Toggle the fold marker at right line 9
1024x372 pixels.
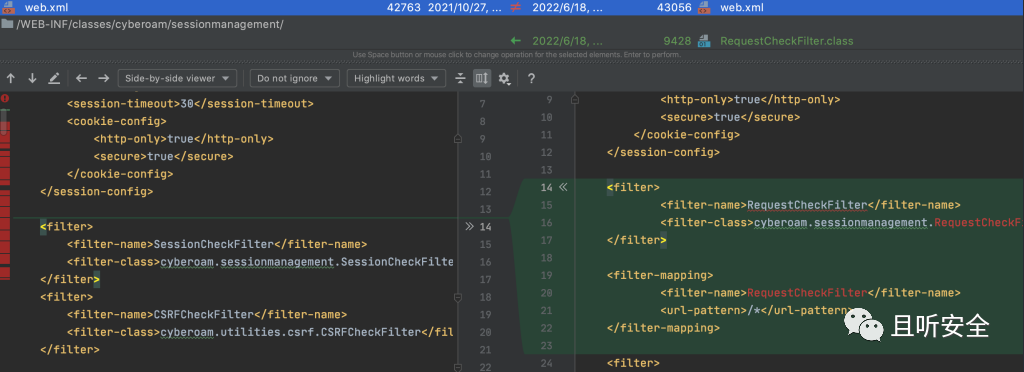(575, 100)
